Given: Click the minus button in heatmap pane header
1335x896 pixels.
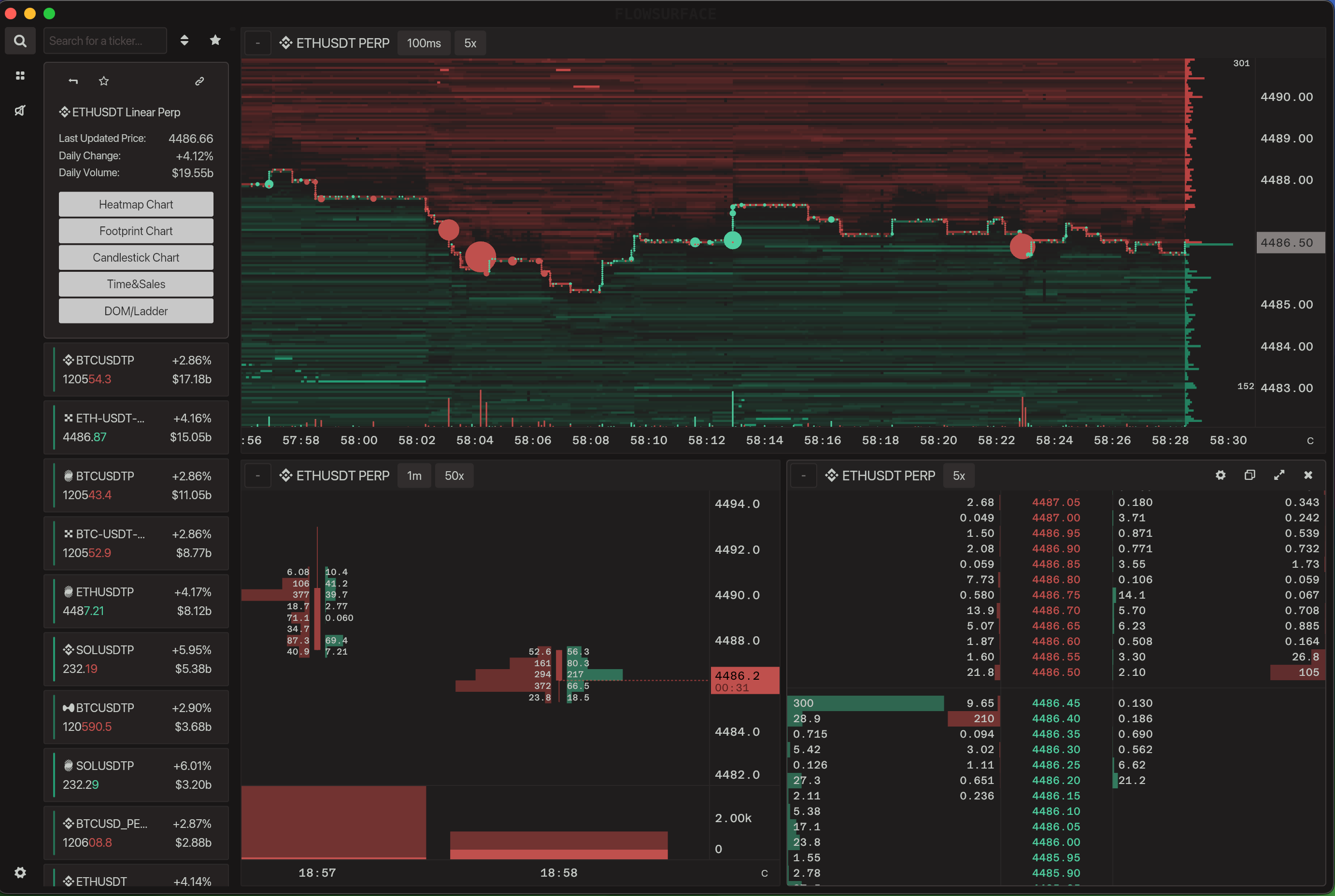Looking at the screenshot, I should coord(258,43).
